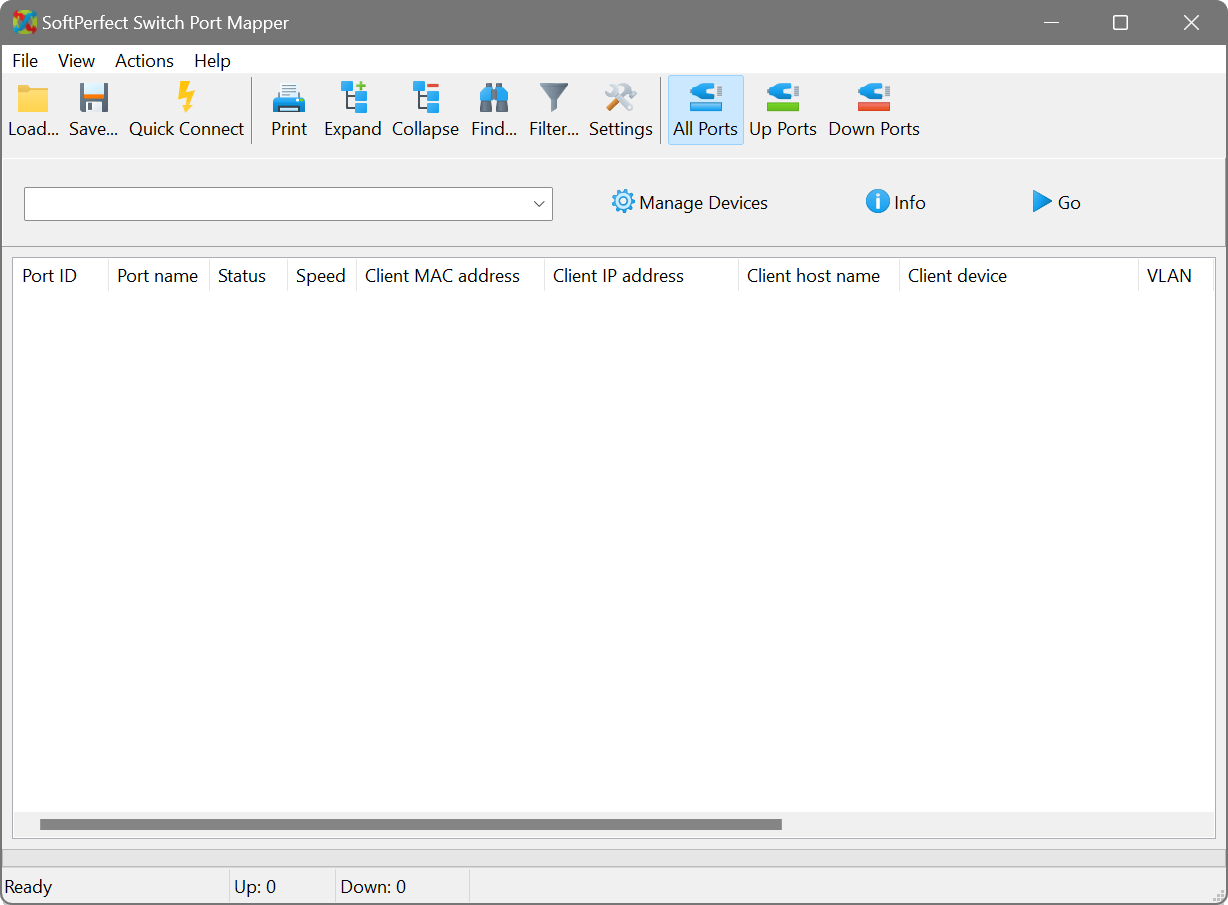This screenshot has height=905, width=1228.
Task: Open the Help menu
Action: pyautogui.click(x=212, y=61)
